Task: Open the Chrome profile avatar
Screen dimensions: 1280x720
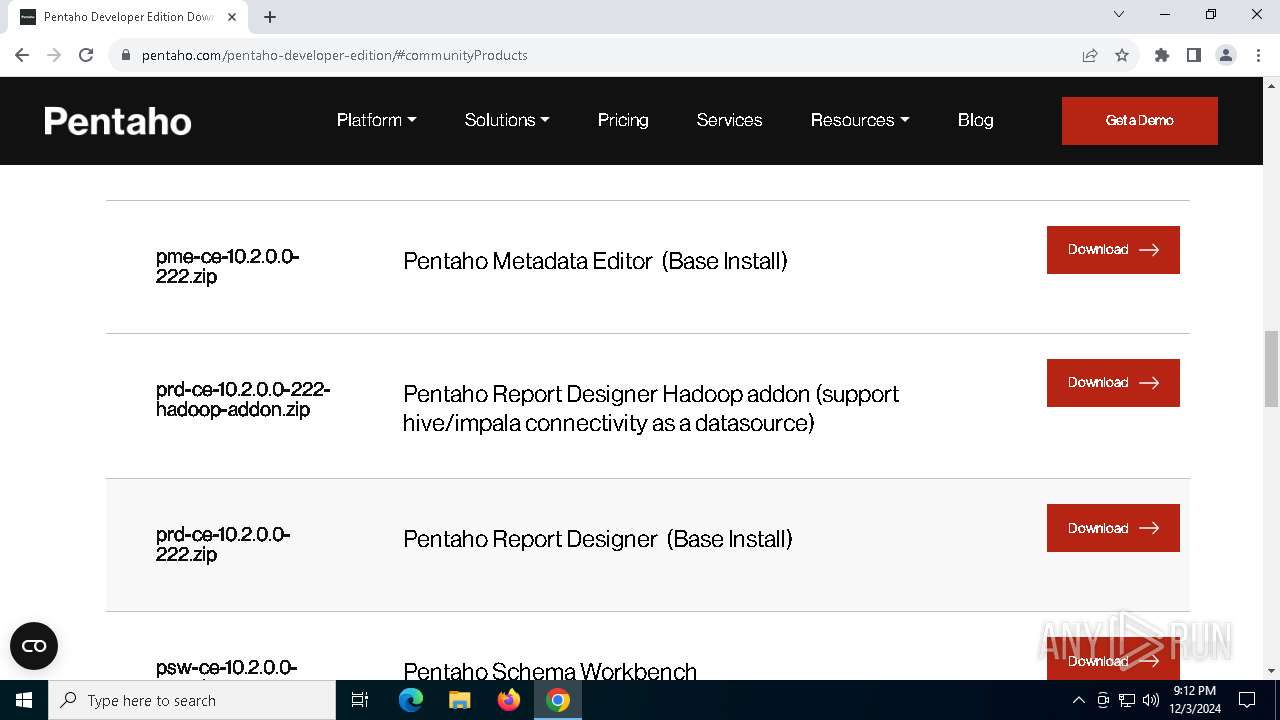Action: coord(1226,55)
